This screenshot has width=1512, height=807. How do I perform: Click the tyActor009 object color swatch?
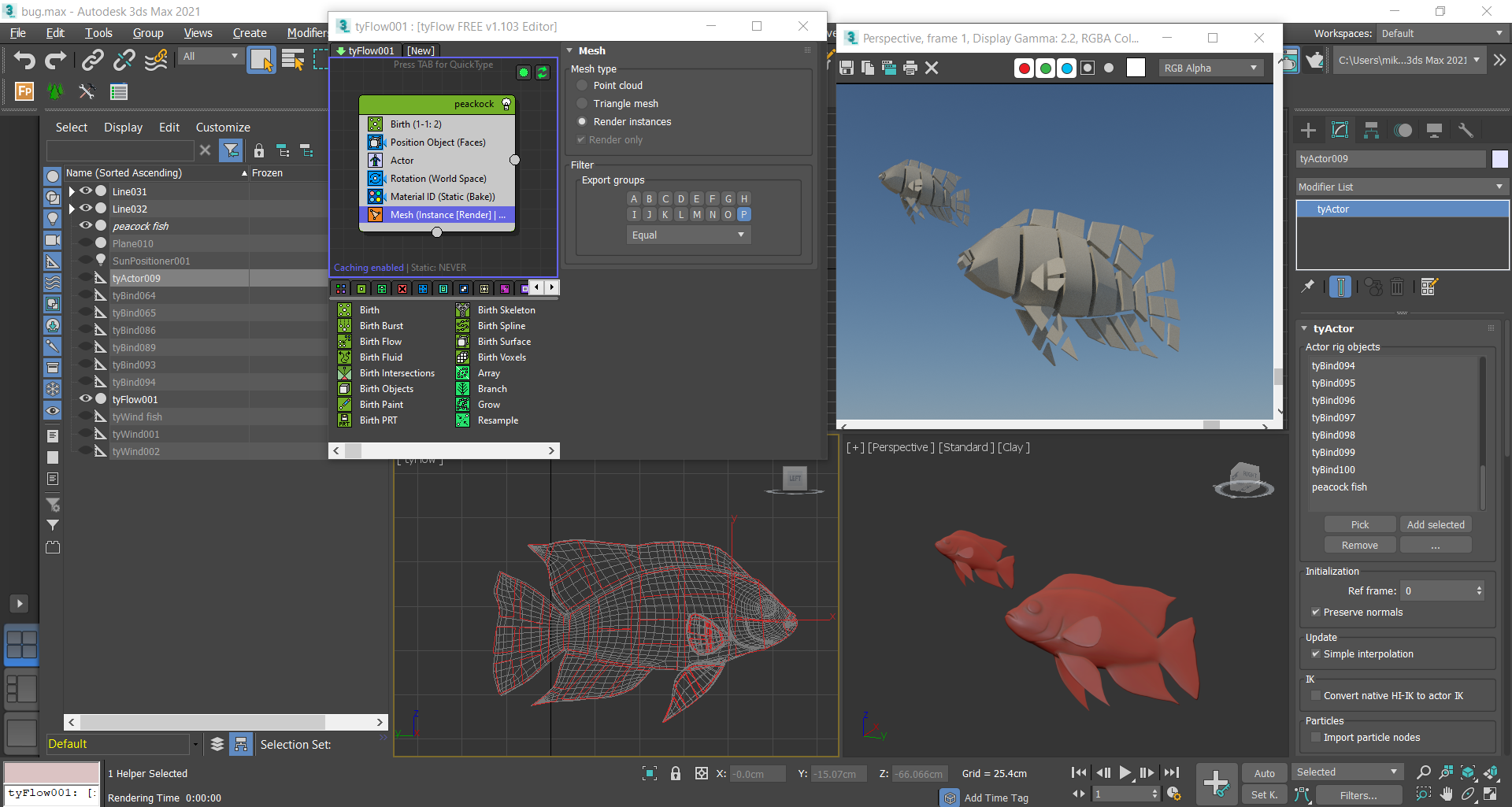pos(1500,159)
